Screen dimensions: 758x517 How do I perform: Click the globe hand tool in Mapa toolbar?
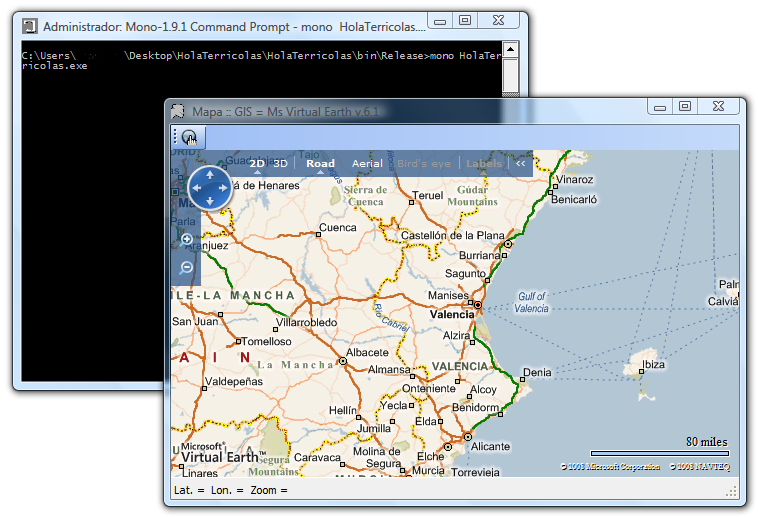point(190,137)
